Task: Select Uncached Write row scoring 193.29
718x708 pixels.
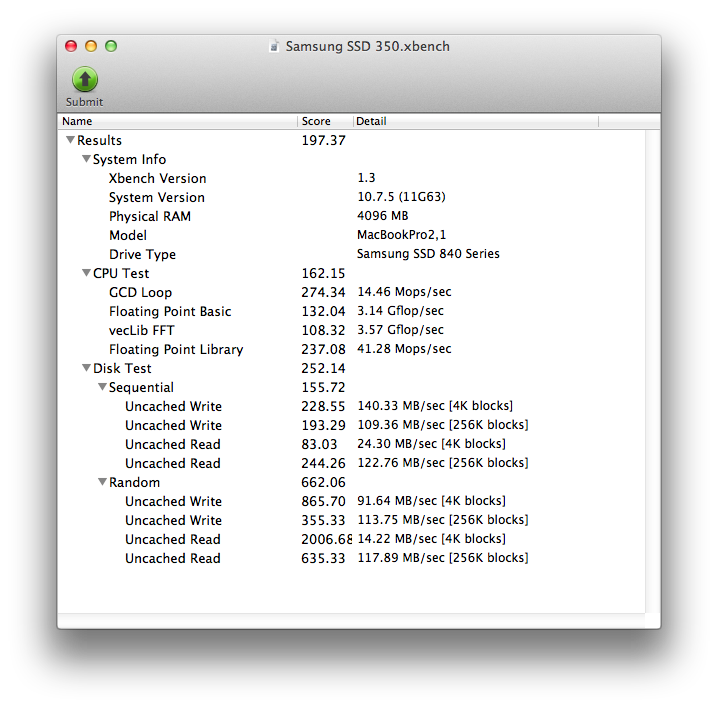Action: click(x=352, y=425)
